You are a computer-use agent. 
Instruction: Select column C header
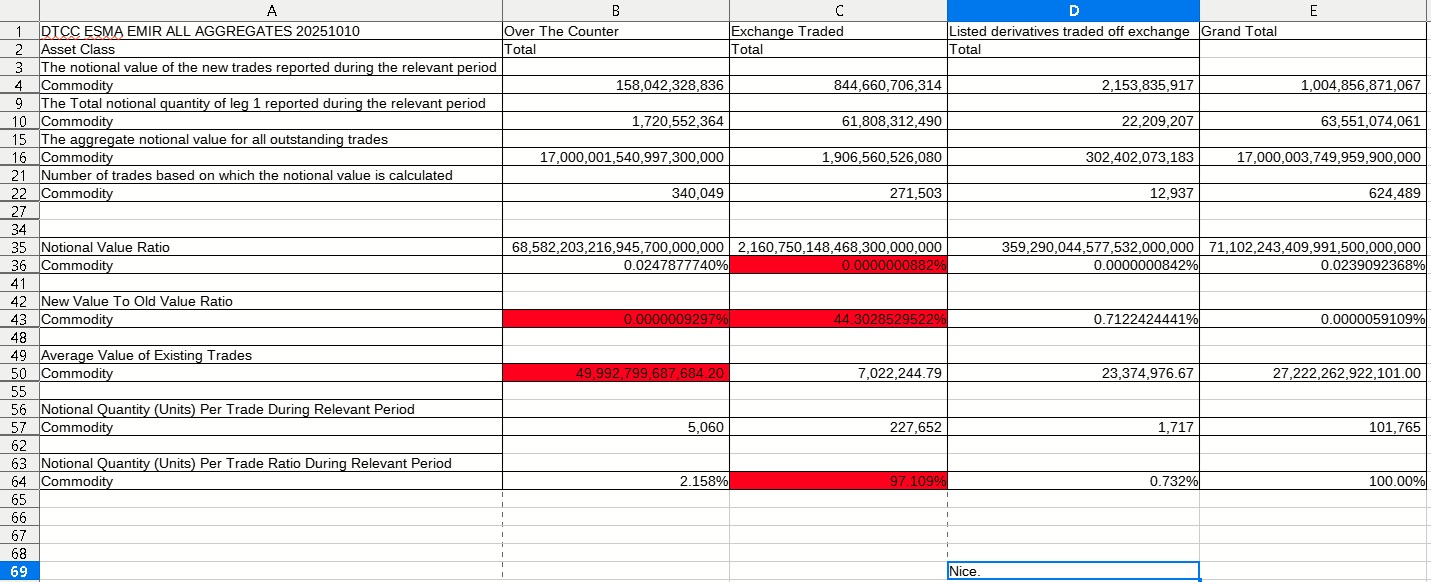838,11
